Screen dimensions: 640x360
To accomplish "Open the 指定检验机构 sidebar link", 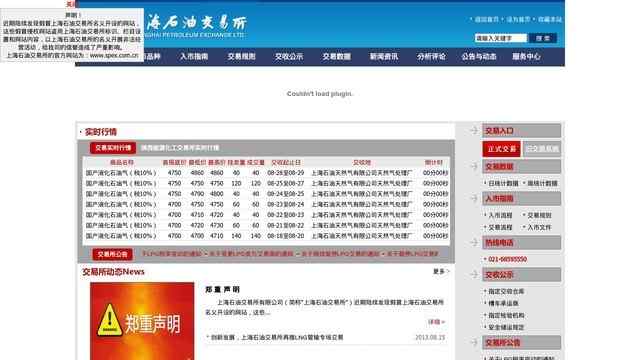I will (506, 315).
